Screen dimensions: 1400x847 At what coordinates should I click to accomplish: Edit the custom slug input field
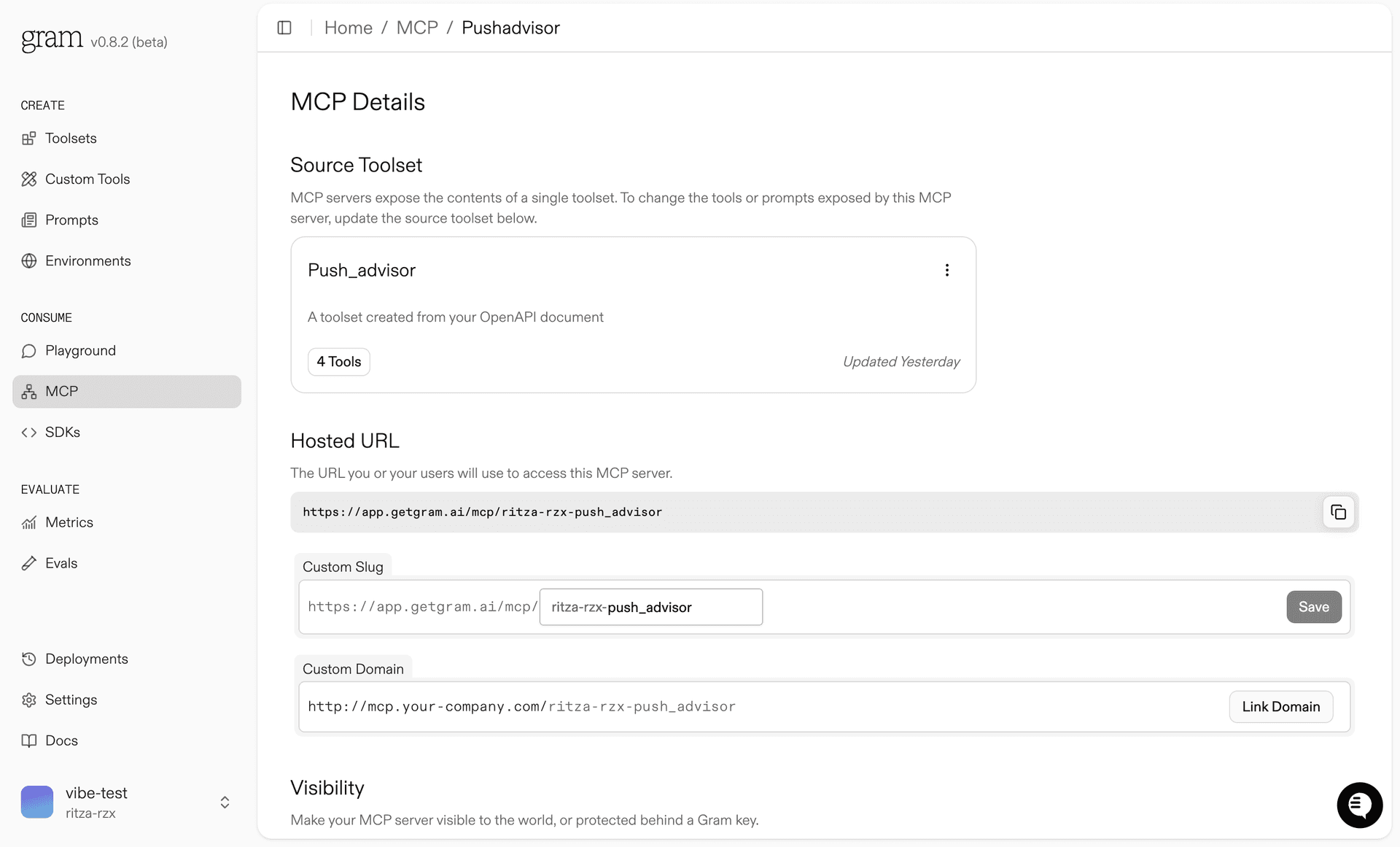point(650,606)
